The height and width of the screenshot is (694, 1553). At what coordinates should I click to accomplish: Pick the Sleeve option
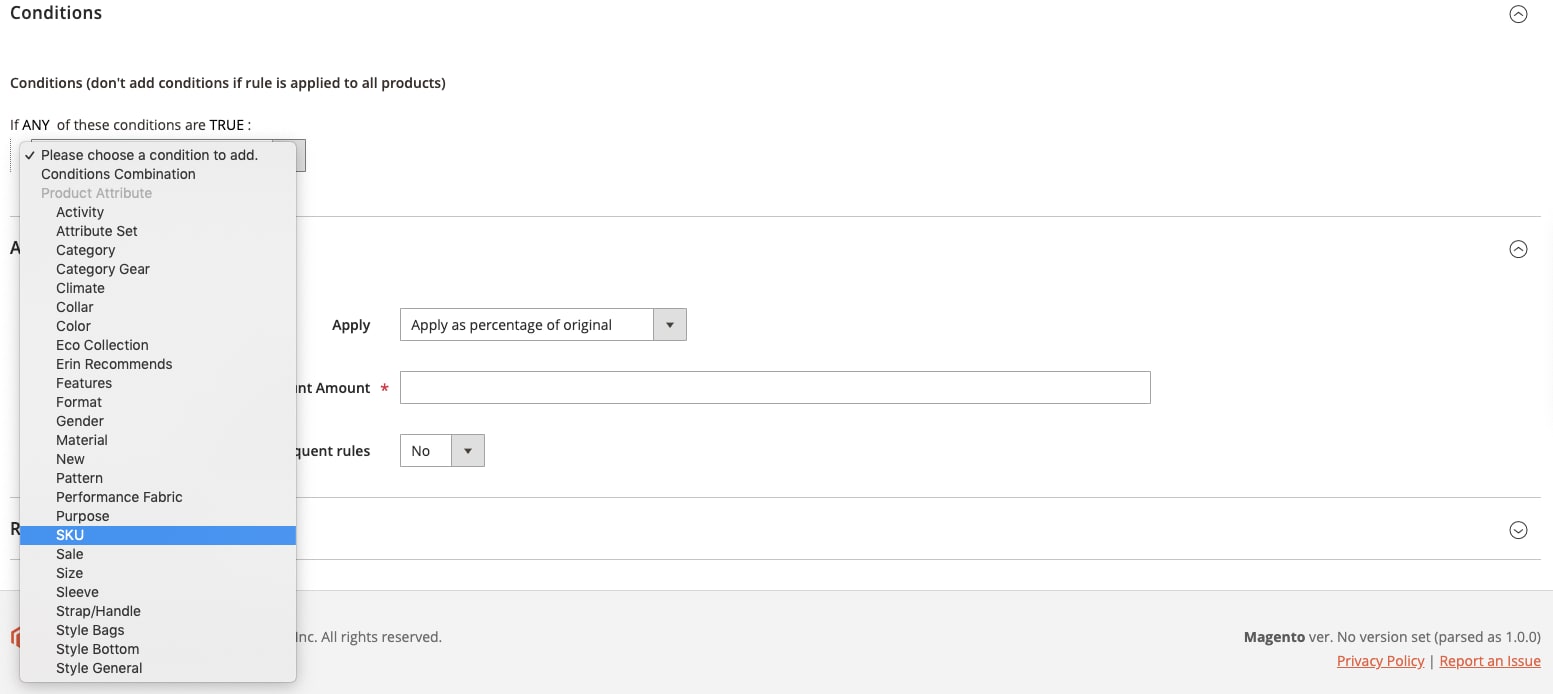[158, 592]
